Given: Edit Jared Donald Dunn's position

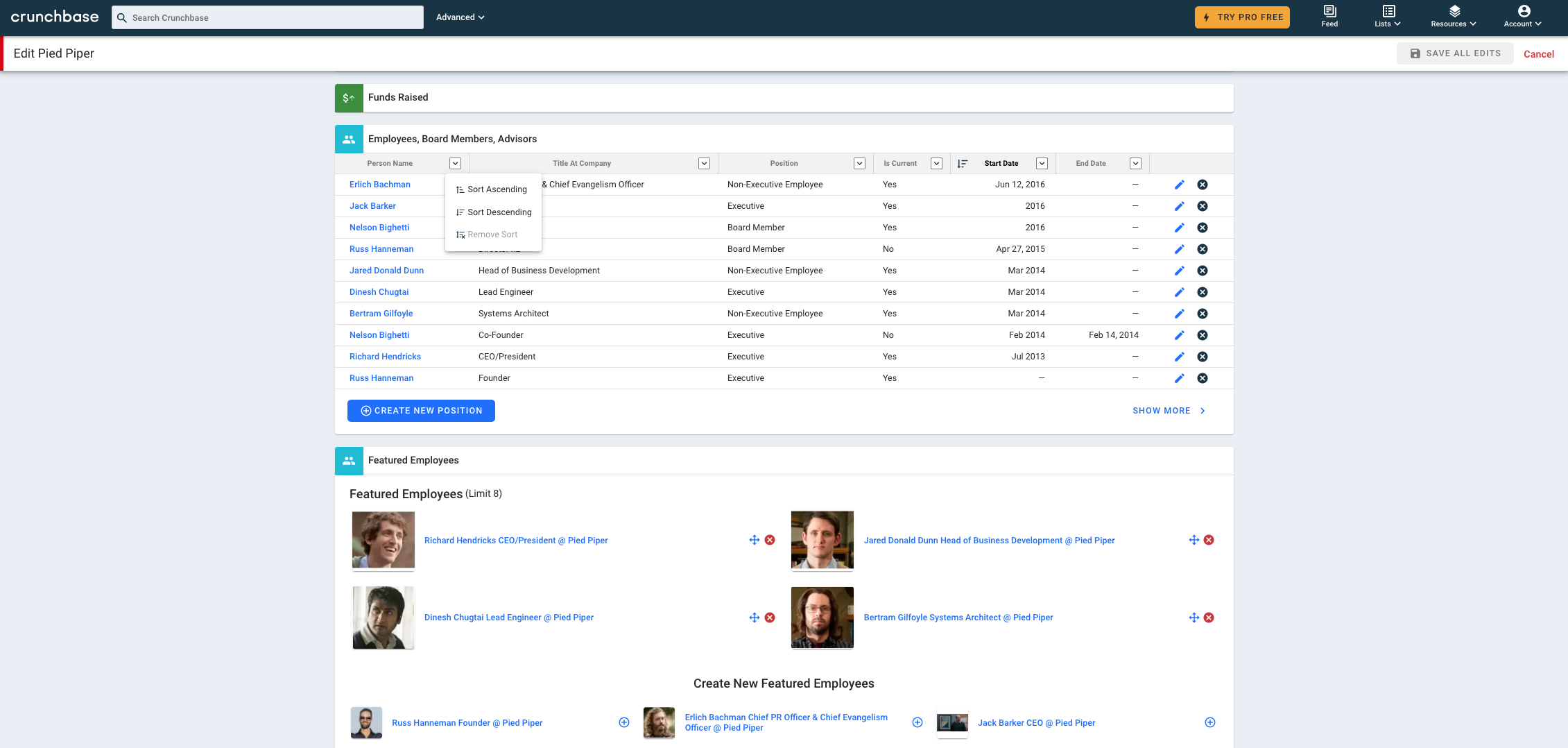Looking at the screenshot, I should pos(1179,271).
